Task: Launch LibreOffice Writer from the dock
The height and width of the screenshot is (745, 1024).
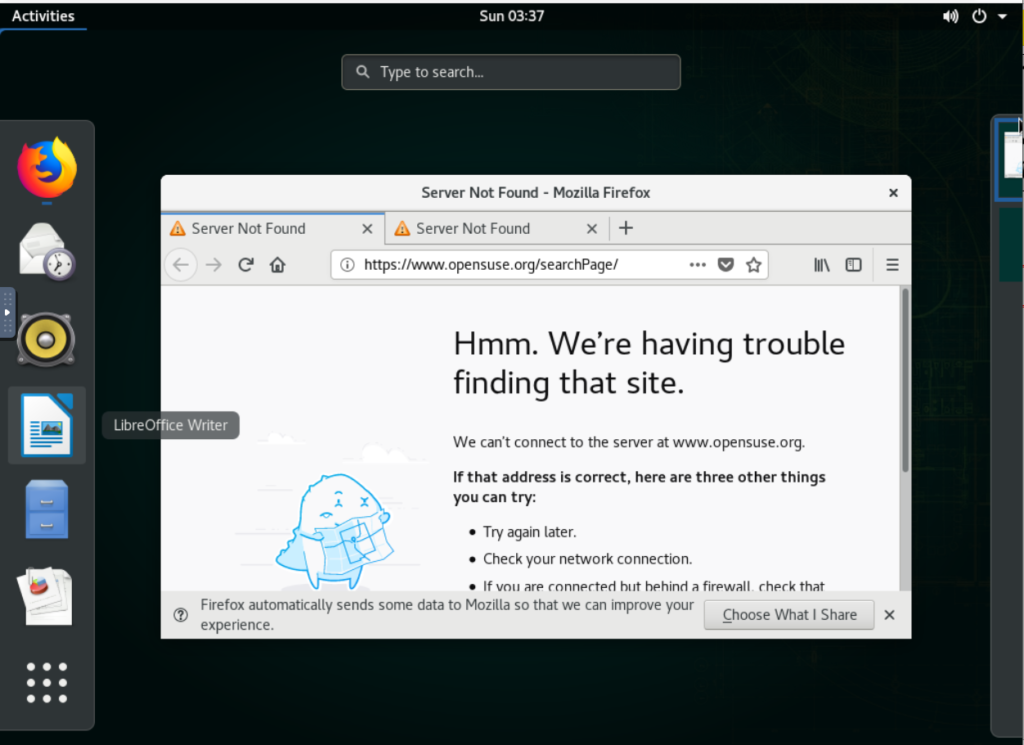Action: (x=46, y=425)
